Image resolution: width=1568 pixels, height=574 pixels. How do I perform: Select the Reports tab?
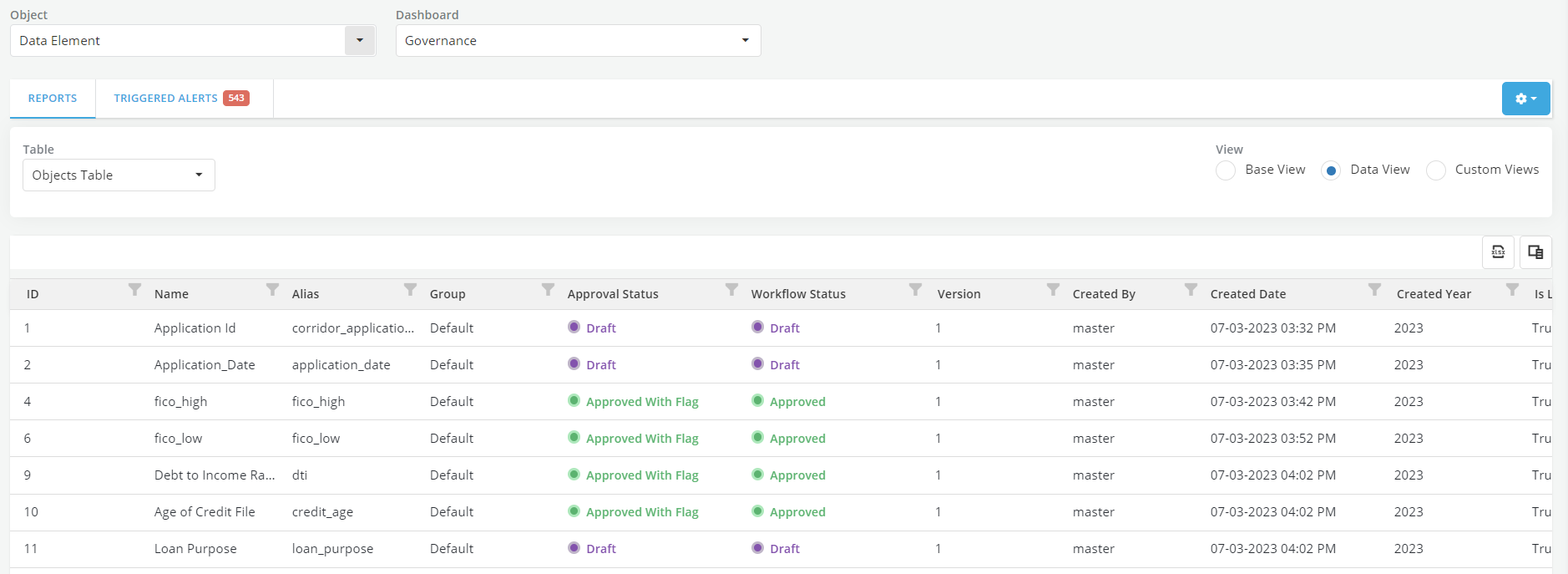point(53,99)
